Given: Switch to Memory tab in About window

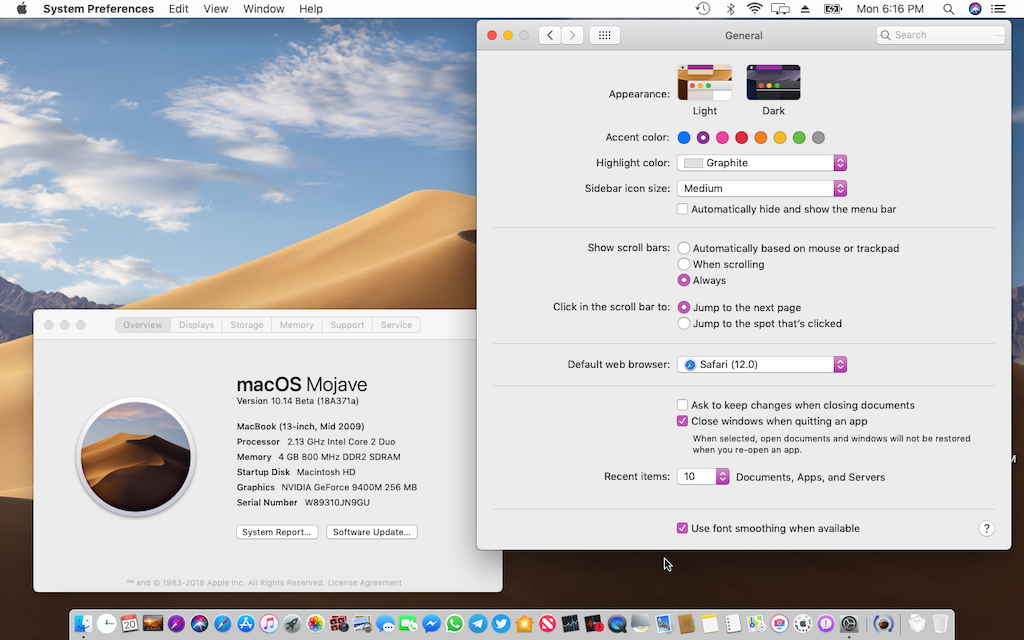Looking at the screenshot, I should (296, 325).
